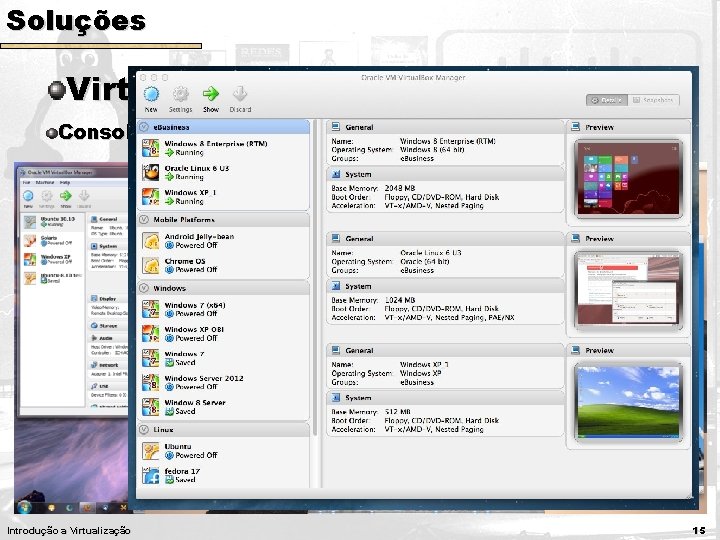Open Oracle Linux preview thumbnail
Viewport: 720px width, 540px height.
point(628,290)
